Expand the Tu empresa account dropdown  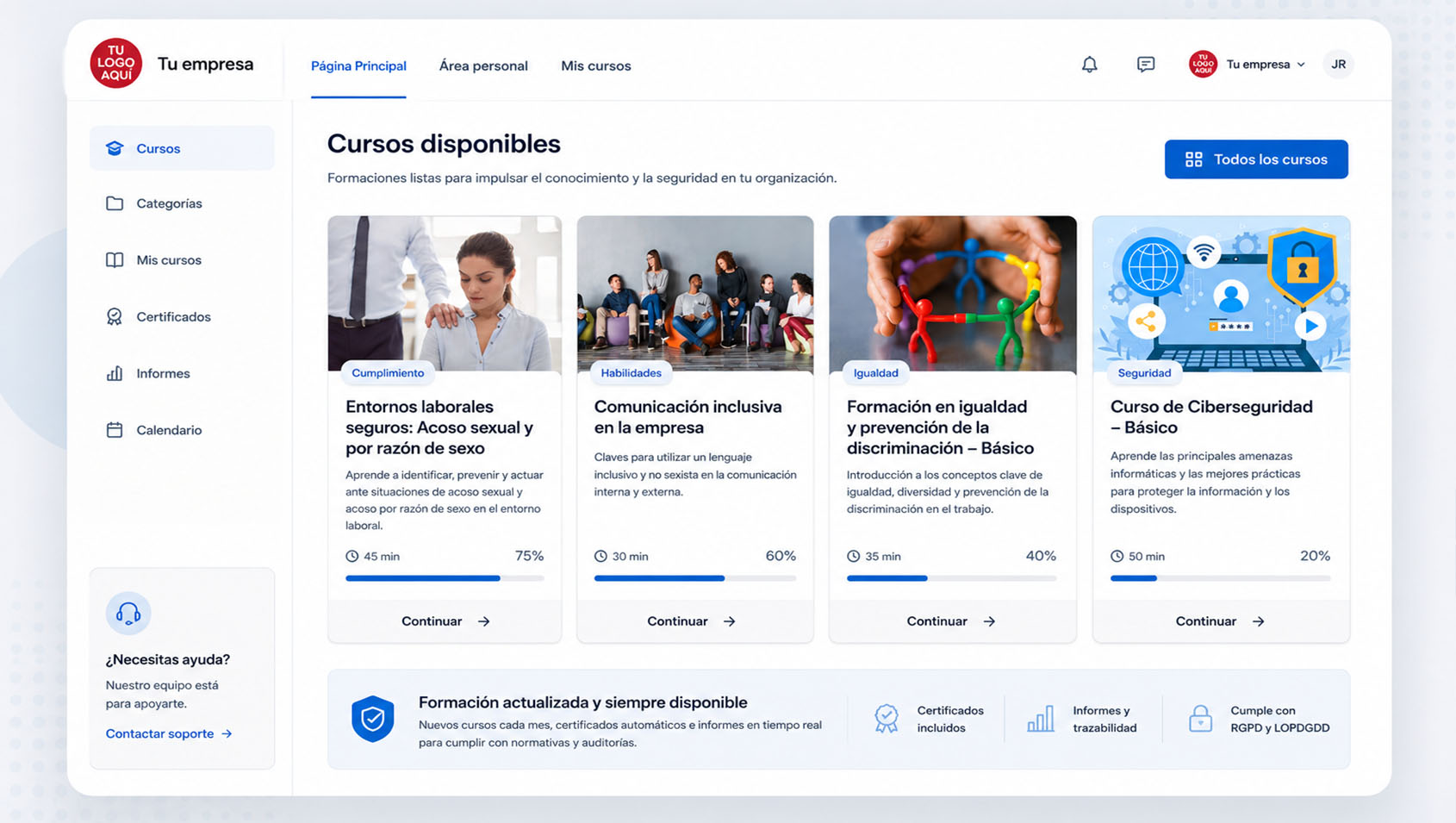(x=1248, y=65)
